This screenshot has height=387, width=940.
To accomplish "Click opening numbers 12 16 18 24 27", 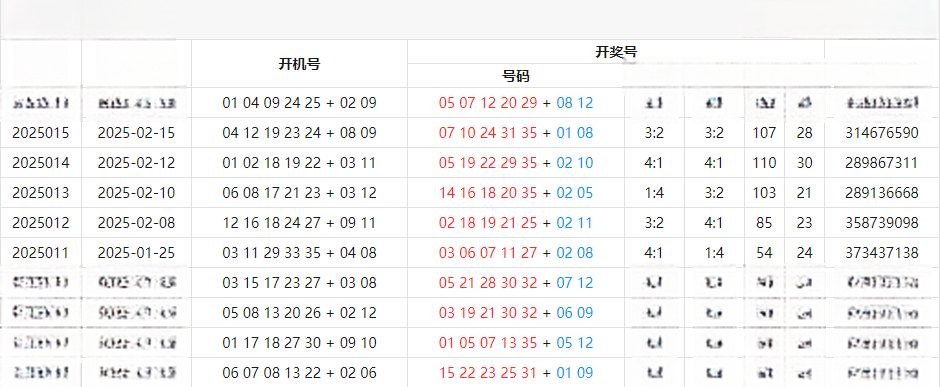I will pyautogui.click(x=272, y=223).
